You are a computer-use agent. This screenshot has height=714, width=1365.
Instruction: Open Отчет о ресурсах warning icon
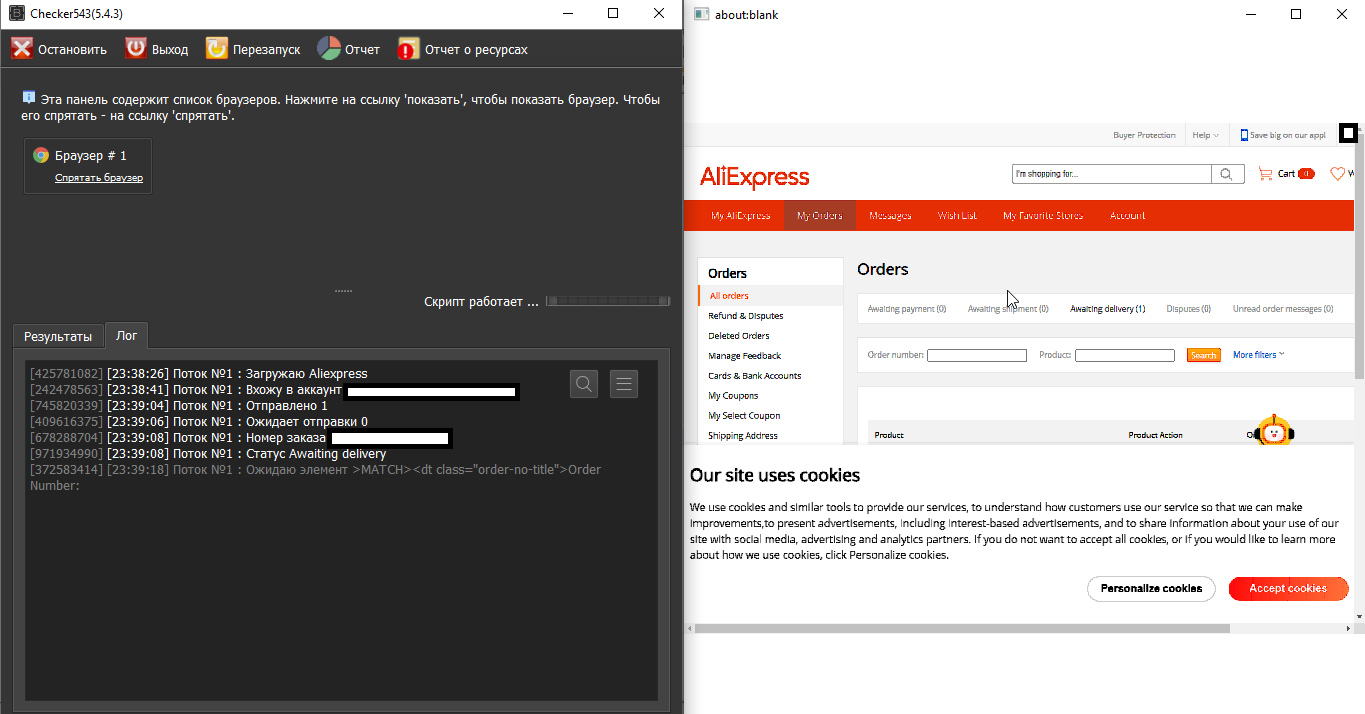pos(408,49)
